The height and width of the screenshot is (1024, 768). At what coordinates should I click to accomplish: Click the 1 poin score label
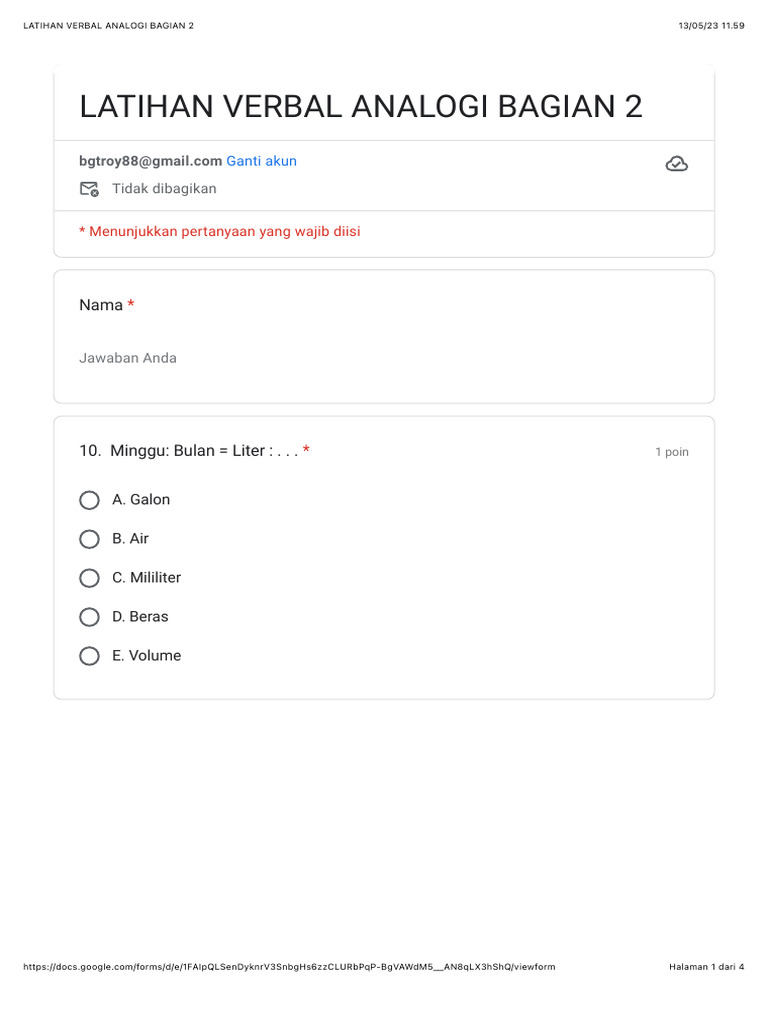tap(672, 452)
